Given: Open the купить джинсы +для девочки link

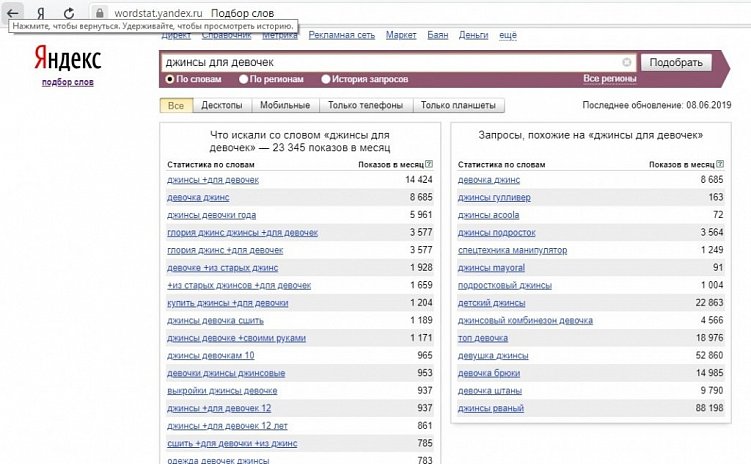Looking at the screenshot, I should [x=228, y=303].
